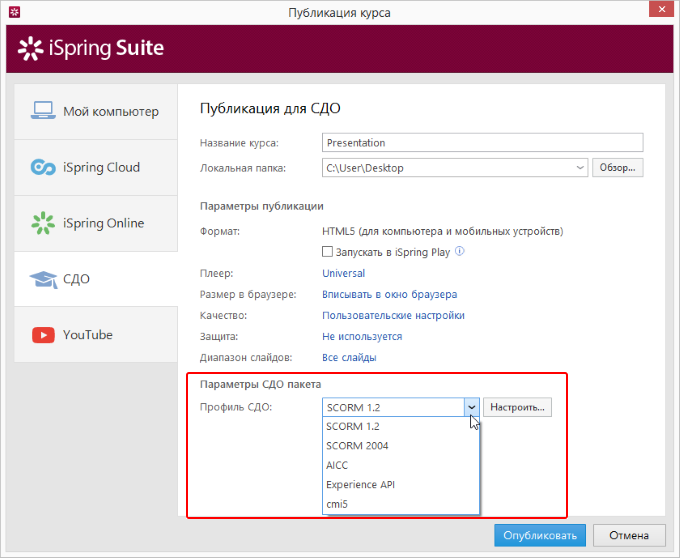Click the Не используется protection link
This screenshot has width=680, height=558.
pos(362,336)
